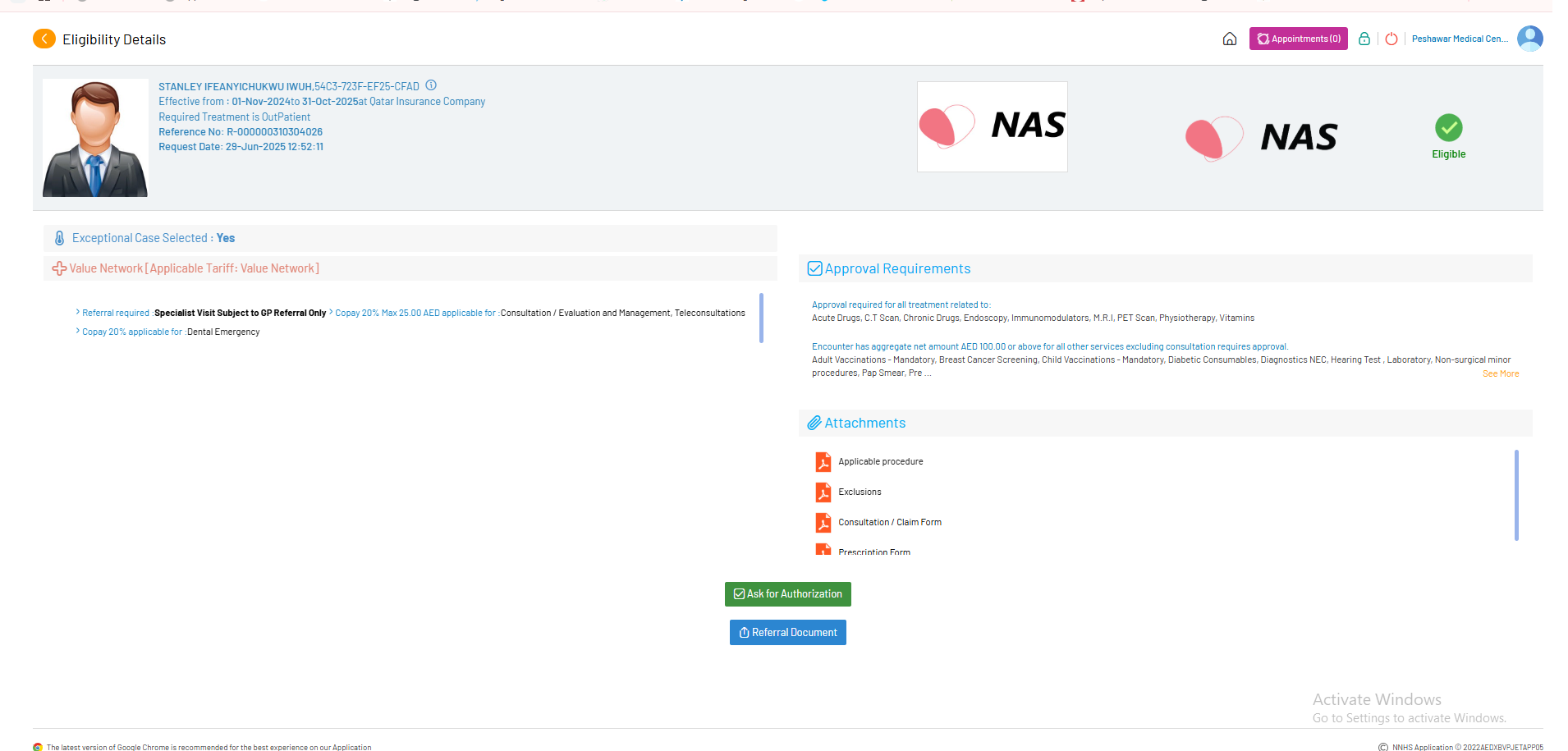1568x751 pixels.
Task: Click the info icon beside patient name
Action: (431, 85)
